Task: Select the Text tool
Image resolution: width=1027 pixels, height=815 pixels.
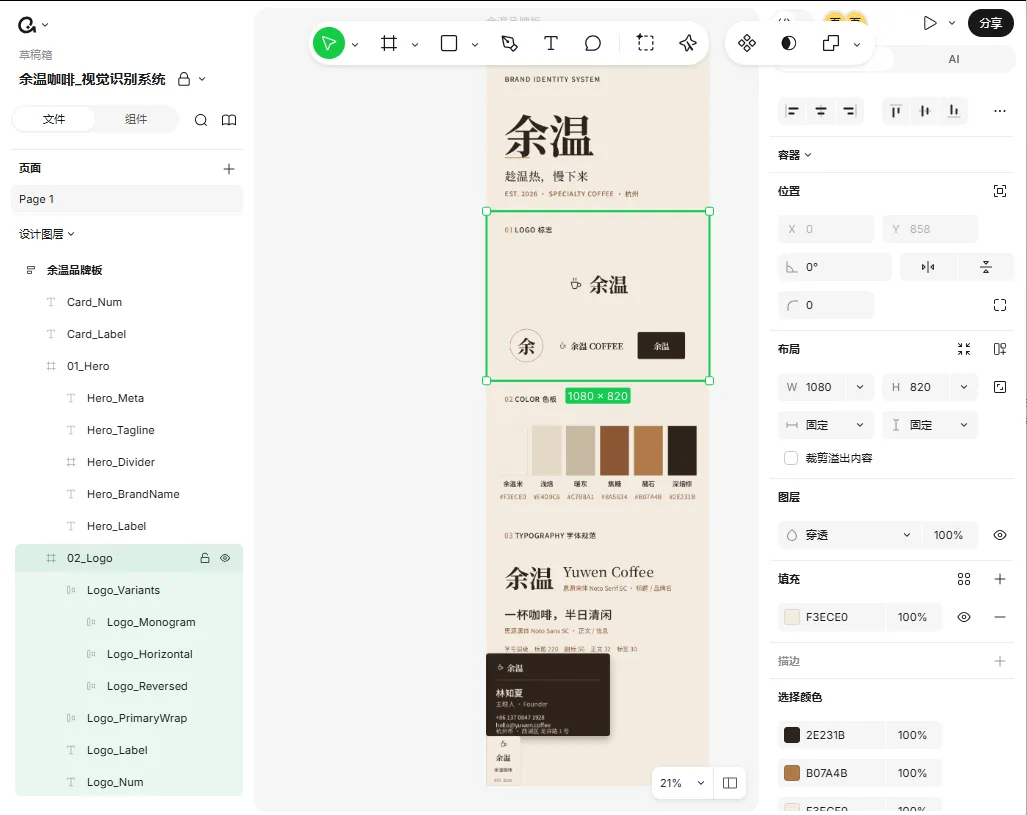Action: click(x=550, y=44)
